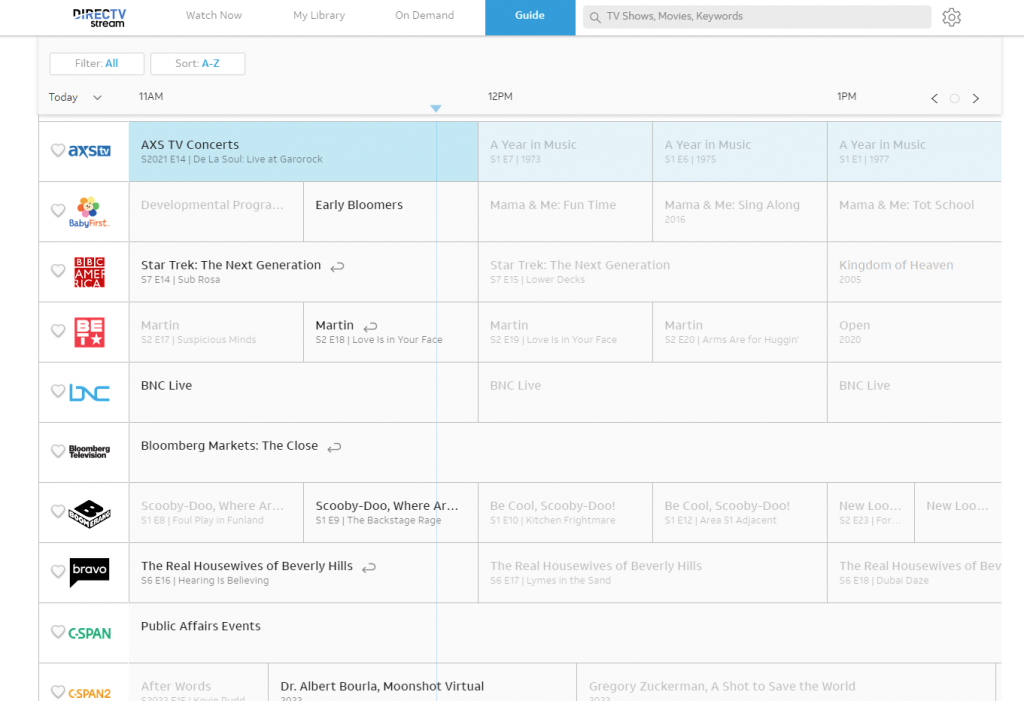Screen dimensions: 1024x701
Task: Click the BBC America channel logo
Action: tap(90, 271)
